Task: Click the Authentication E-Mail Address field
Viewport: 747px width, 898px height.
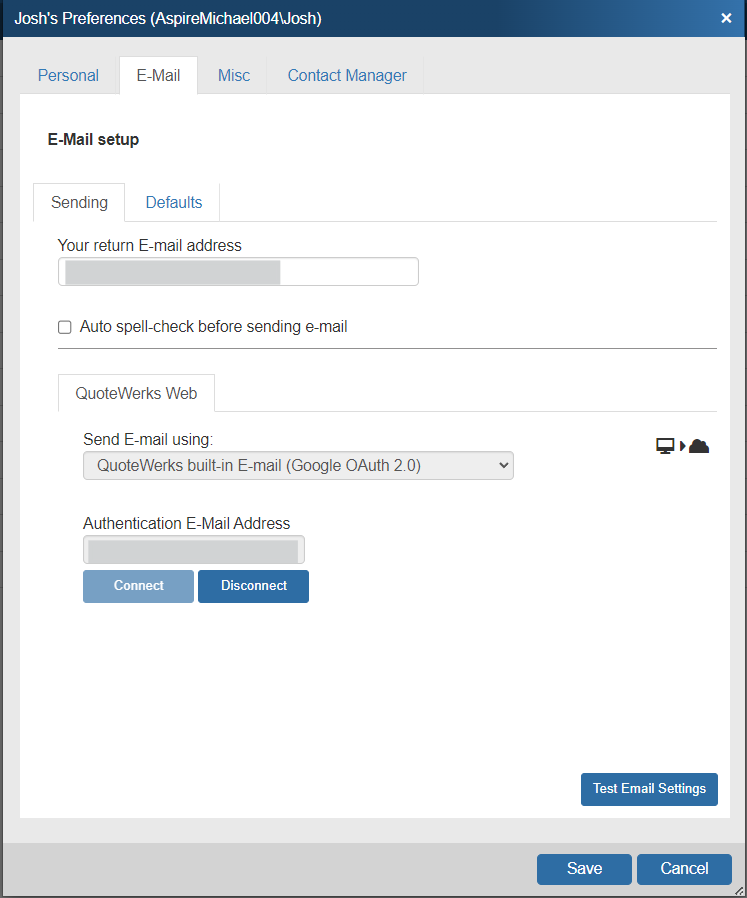Action: [194, 550]
